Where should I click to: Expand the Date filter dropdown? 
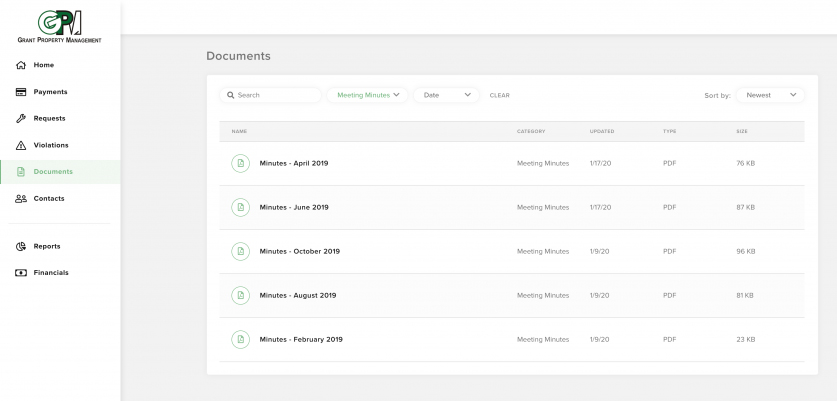[x=446, y=95]
